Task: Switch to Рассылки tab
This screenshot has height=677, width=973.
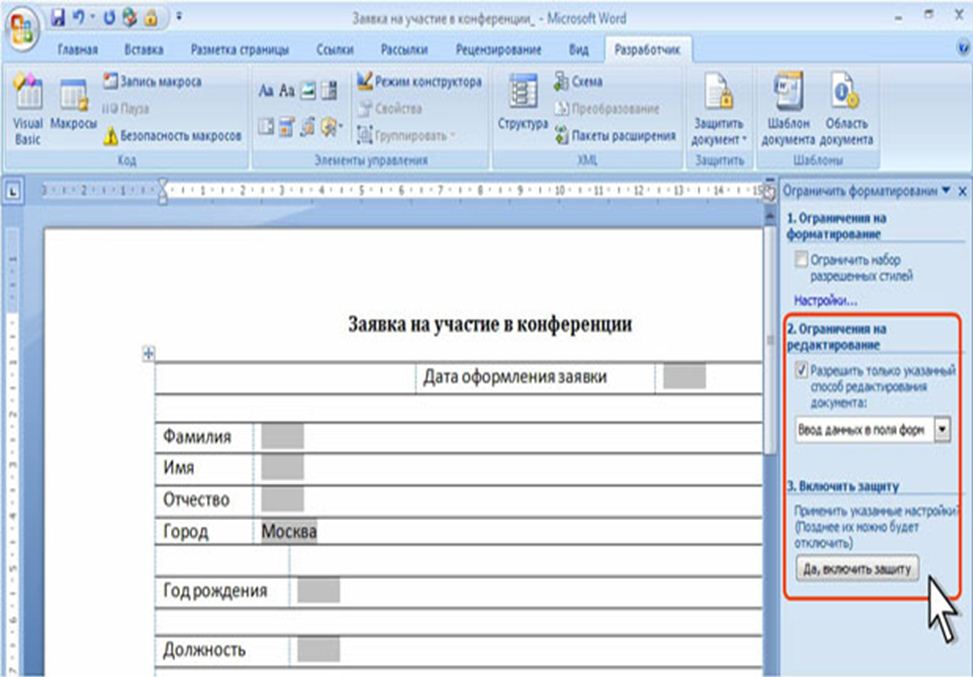Action: [x=404, y=50]
